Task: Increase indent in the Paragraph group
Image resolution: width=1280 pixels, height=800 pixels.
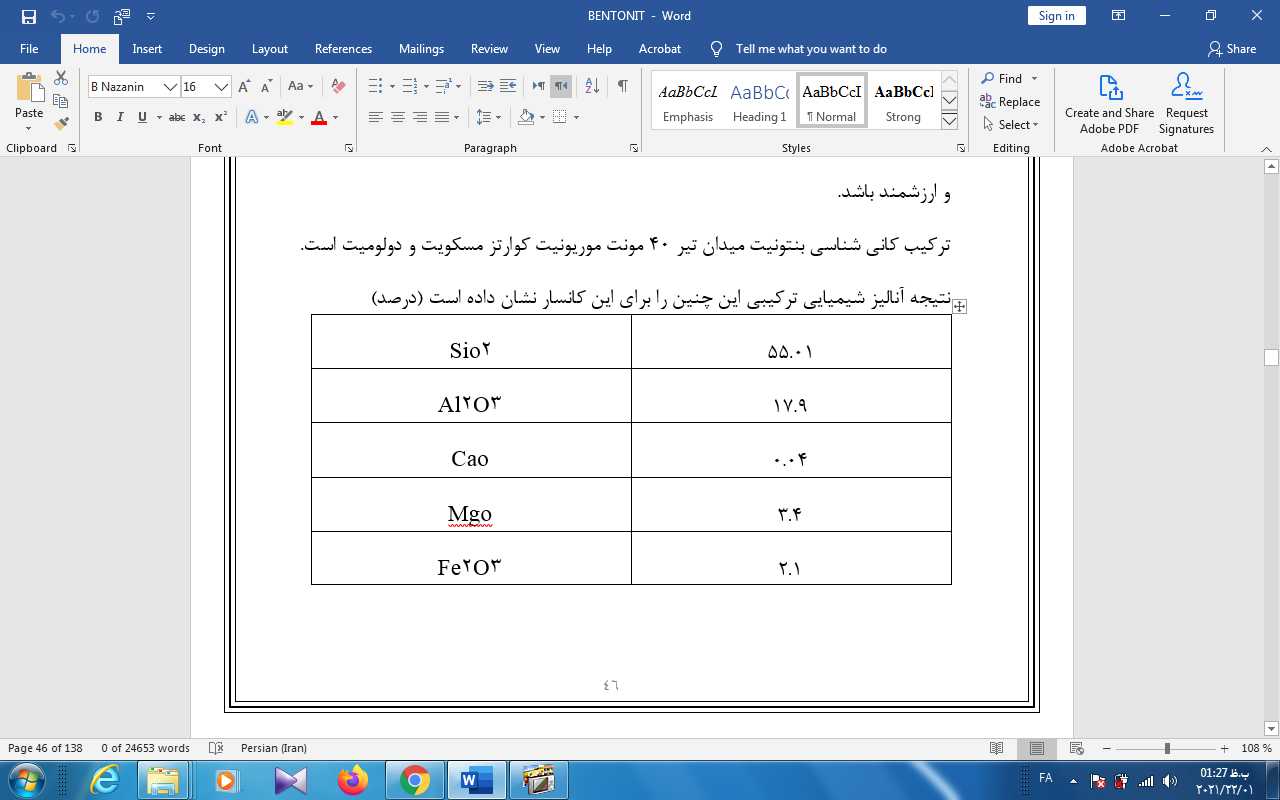Action: pyautogui.click(x=508, y=87)
